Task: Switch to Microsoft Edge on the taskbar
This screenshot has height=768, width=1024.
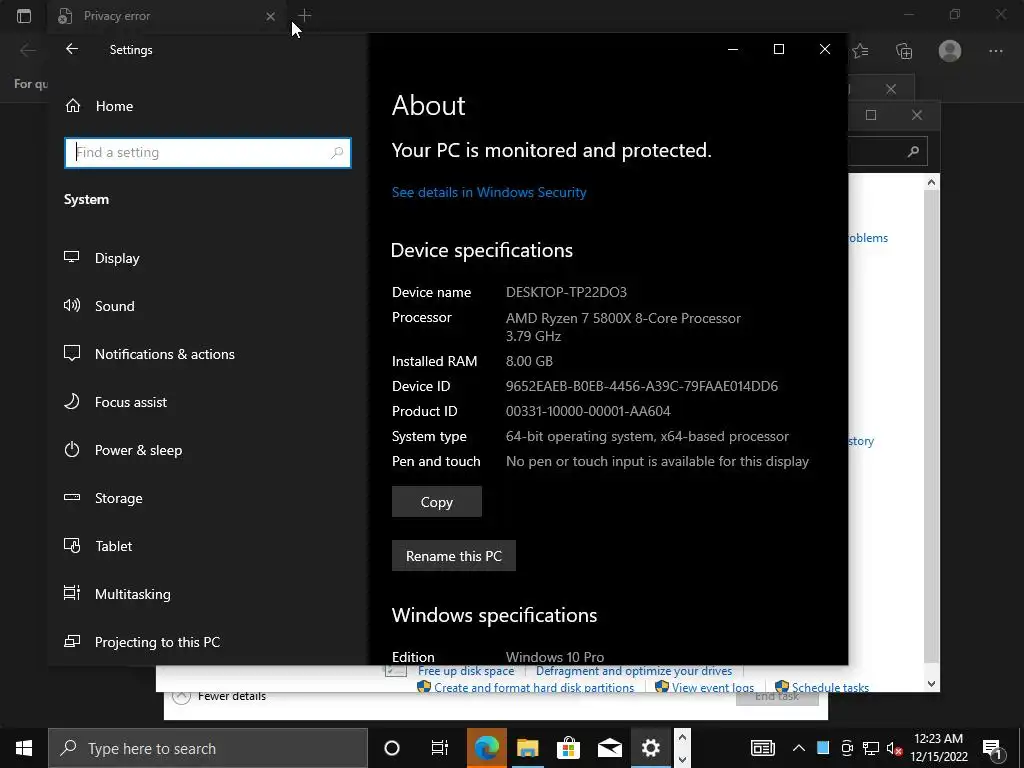Action: pos(487,748)
